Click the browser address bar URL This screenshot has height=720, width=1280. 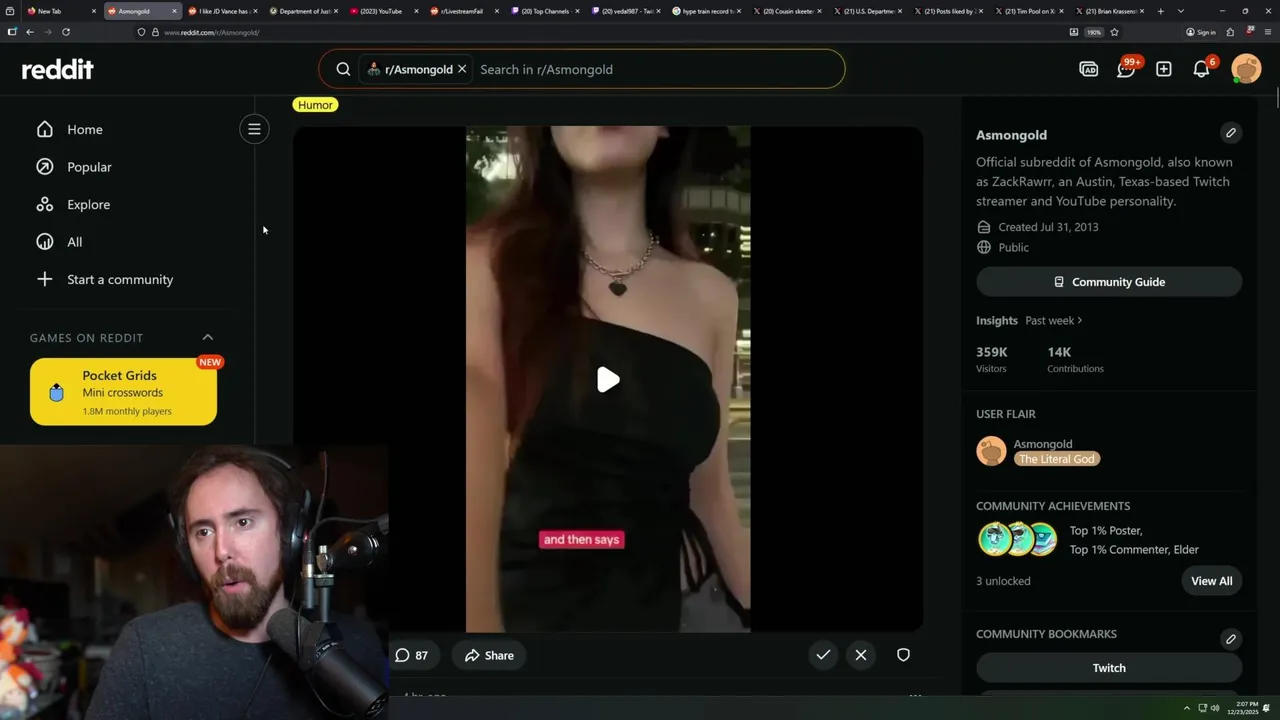pyautogui.click(x=211, y=32)
